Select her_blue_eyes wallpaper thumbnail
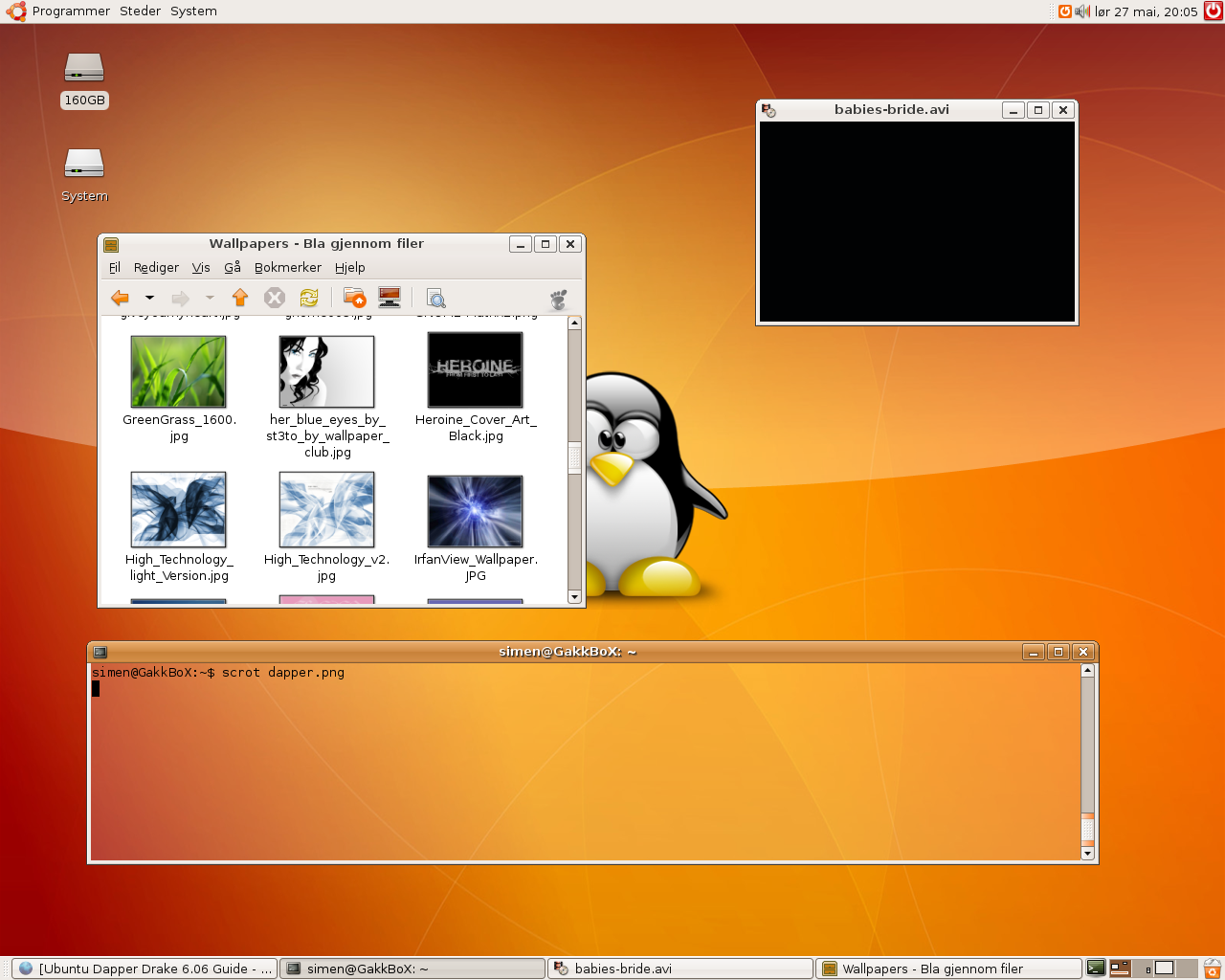 click(x=326, y=371)
